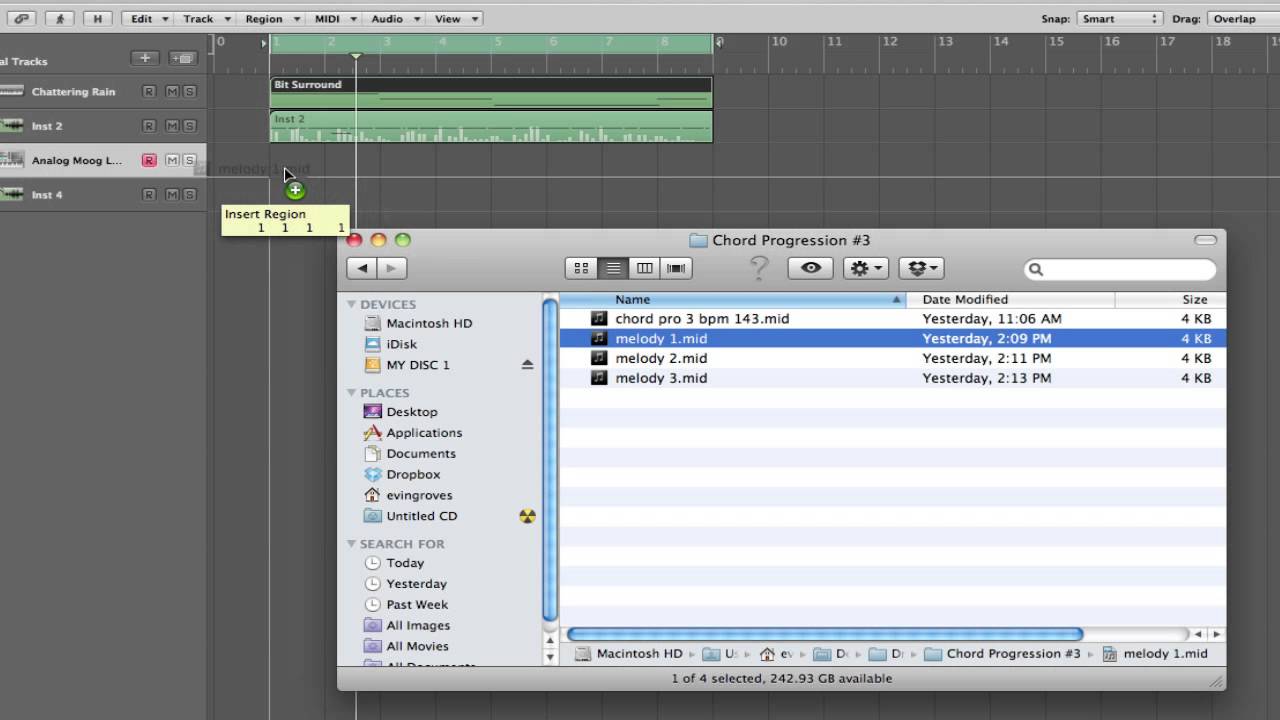
Task: Disable record on Analog Moog track
Action: click(149, 160)
